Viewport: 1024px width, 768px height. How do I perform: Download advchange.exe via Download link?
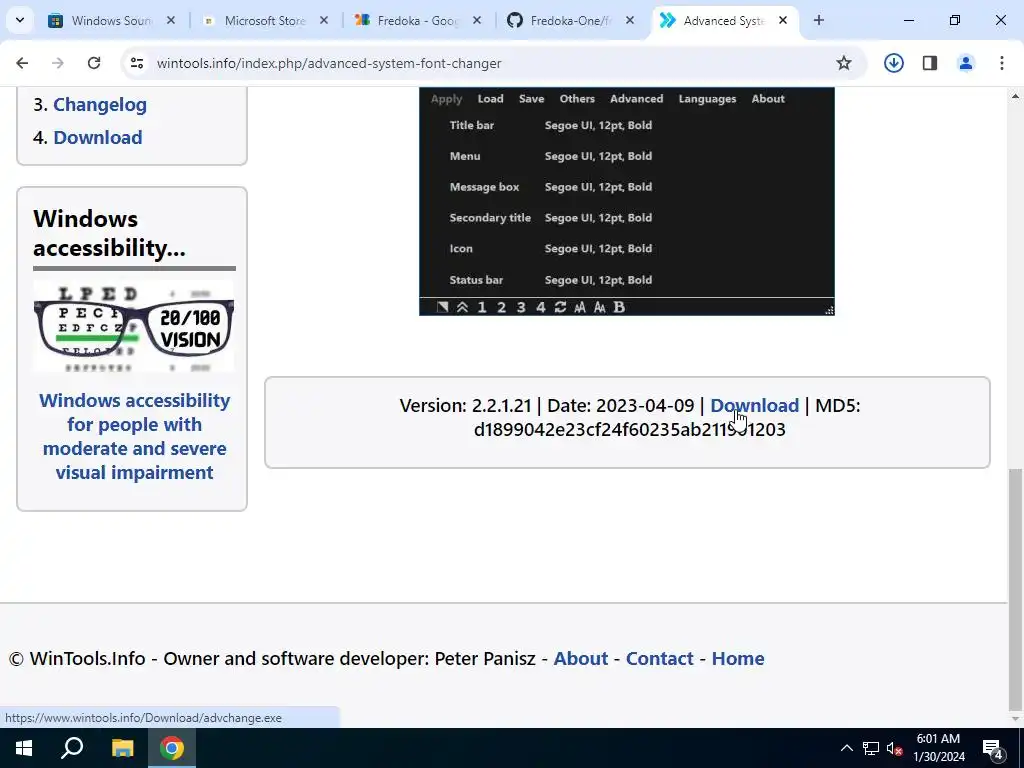[x=754, y=406]
